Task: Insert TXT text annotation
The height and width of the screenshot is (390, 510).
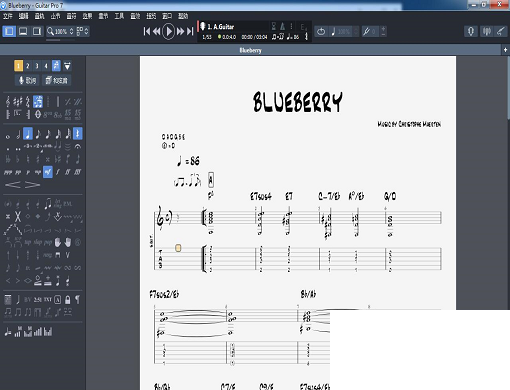Action: [48, 300]
